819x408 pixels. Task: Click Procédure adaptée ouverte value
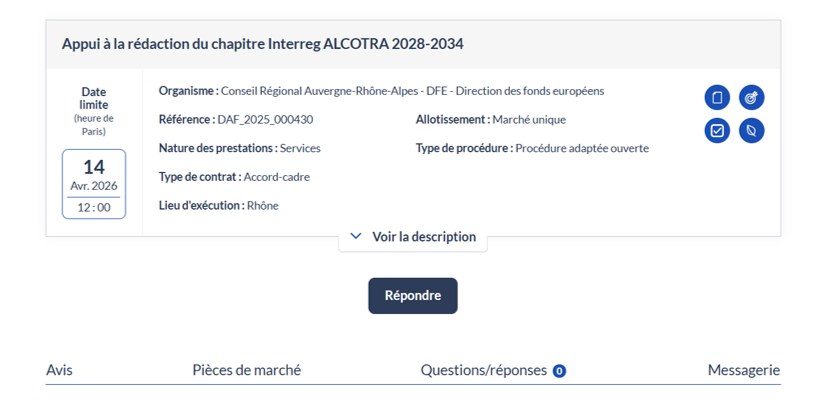582,148
